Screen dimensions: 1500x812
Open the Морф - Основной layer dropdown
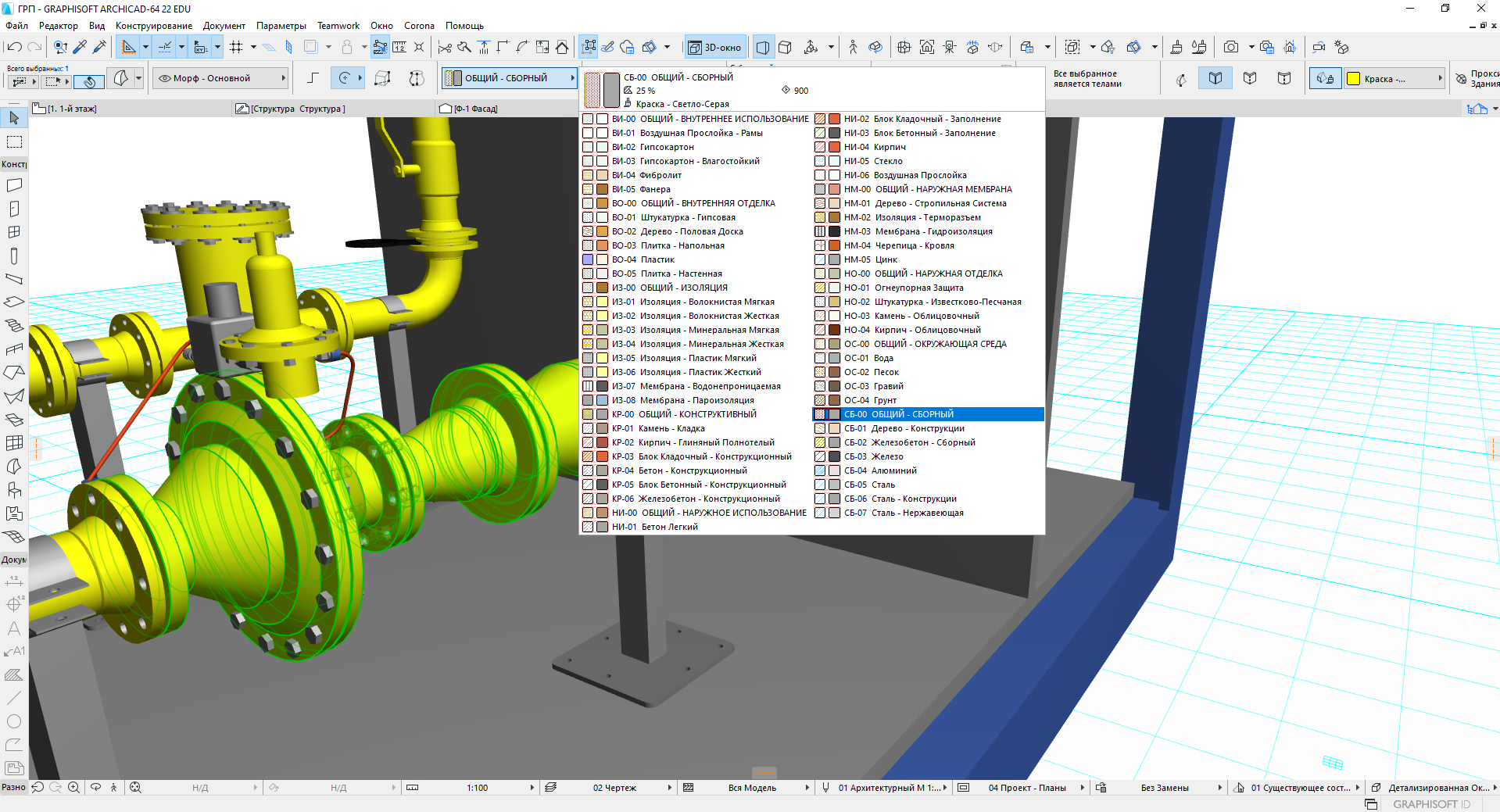click(220, 78)
